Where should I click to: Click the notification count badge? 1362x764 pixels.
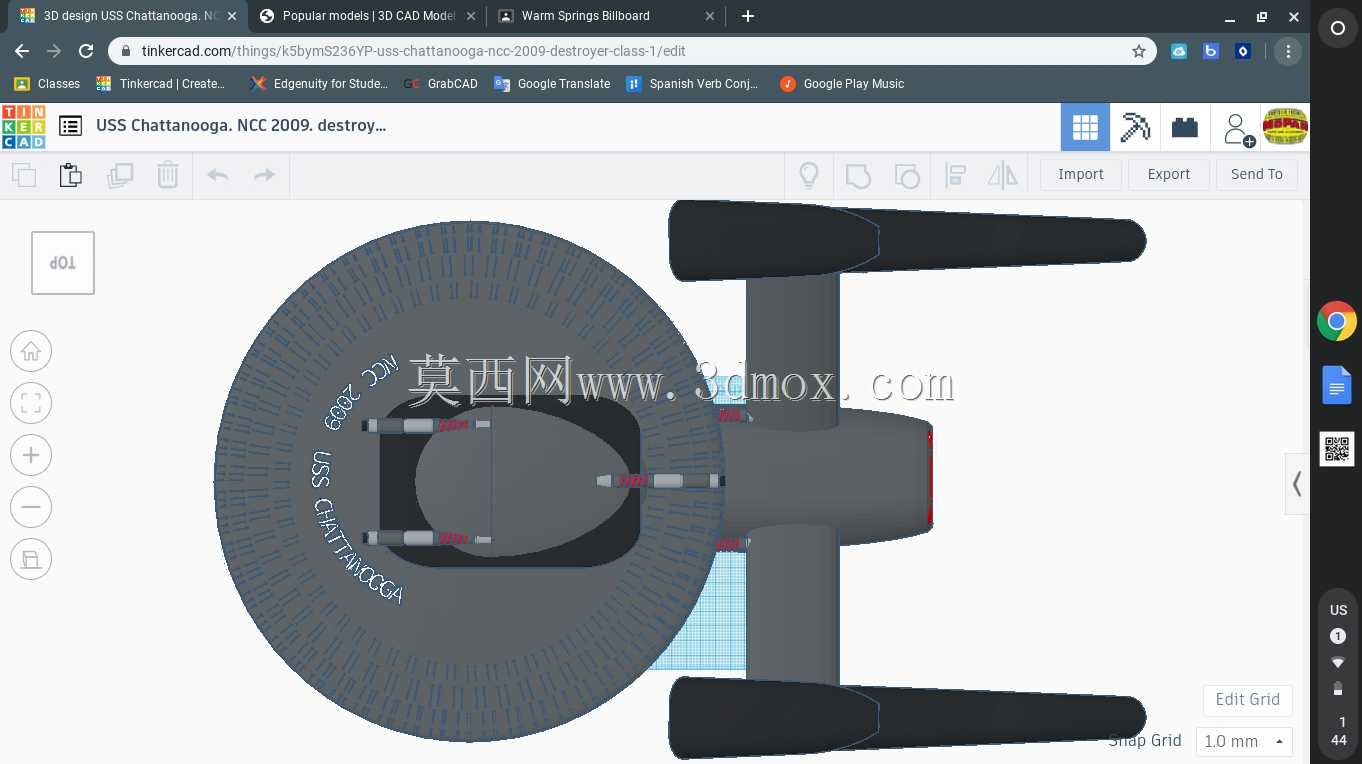(1338, 636)
